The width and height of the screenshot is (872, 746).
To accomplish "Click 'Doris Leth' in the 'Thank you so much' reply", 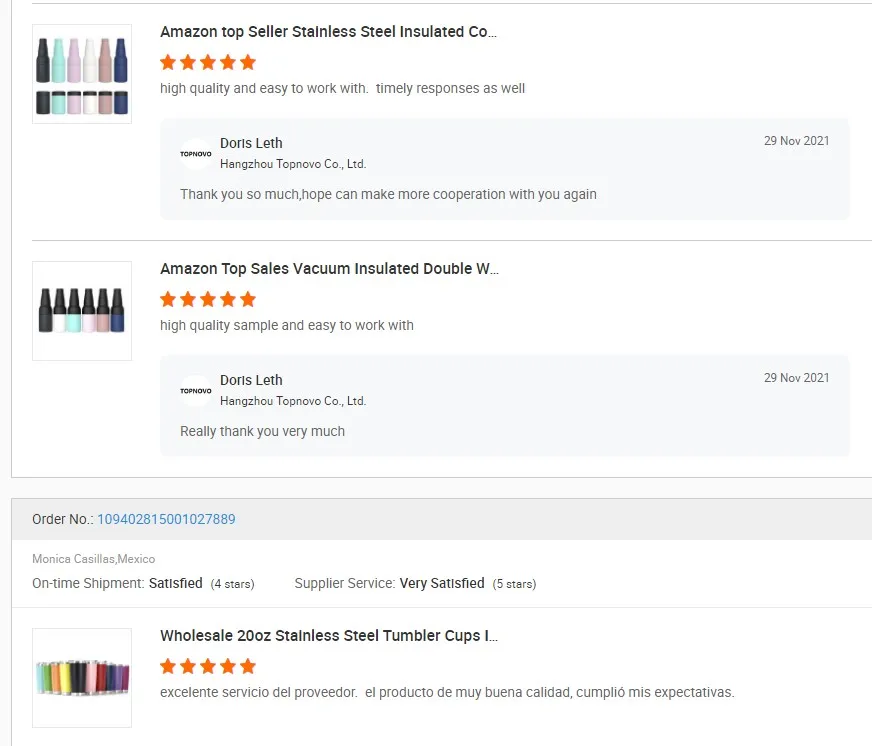I will pyautogui.click(x=251, y=143).
